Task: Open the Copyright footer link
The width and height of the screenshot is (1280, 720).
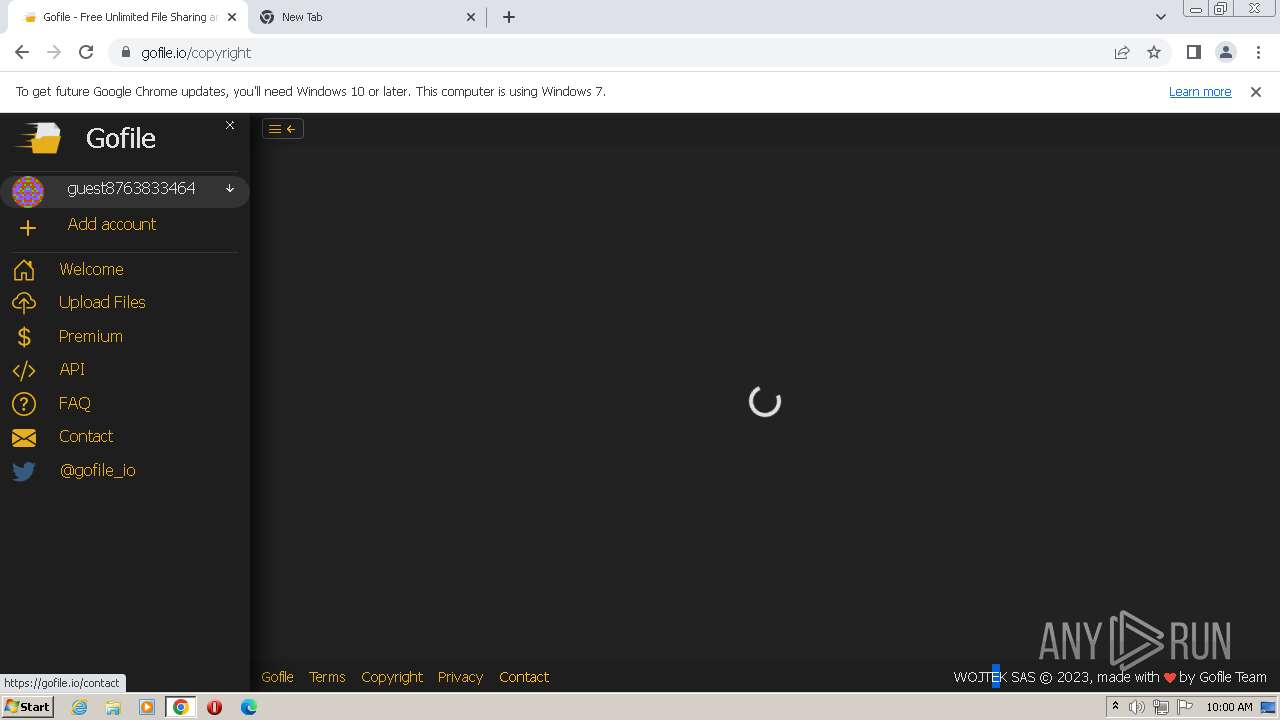Action: (392, 677)
